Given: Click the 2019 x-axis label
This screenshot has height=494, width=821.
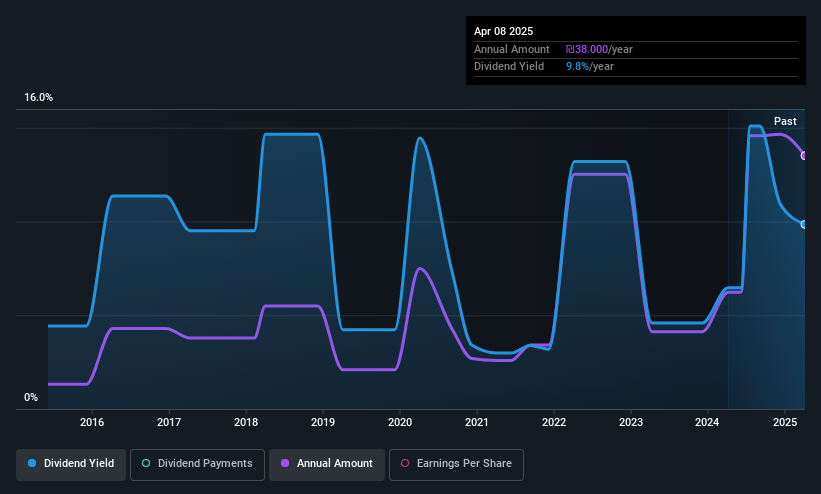Looking at the screenshot, I should click(x=323, y=422).
